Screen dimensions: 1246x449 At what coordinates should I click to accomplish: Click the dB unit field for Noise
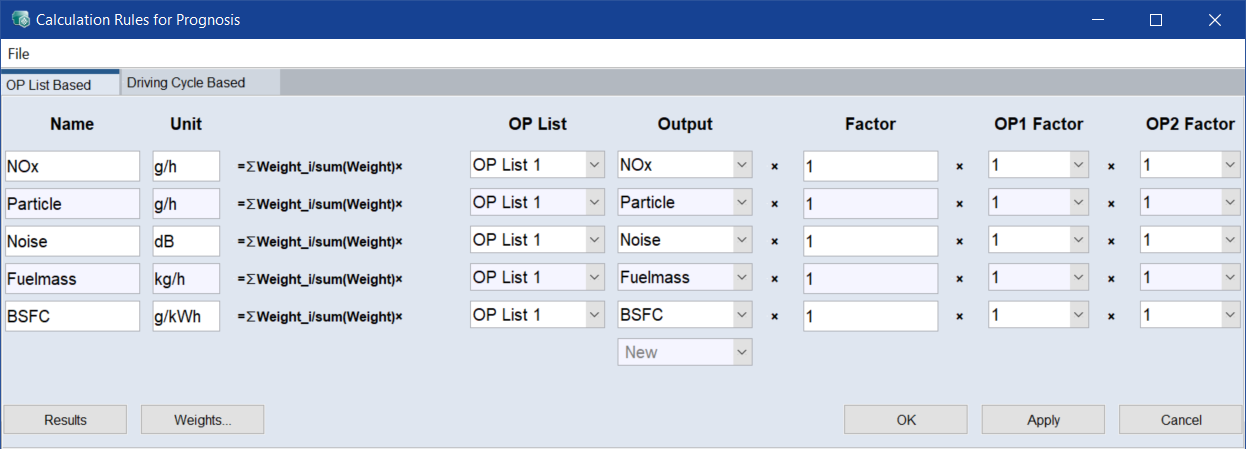click(x=186, y=241)
